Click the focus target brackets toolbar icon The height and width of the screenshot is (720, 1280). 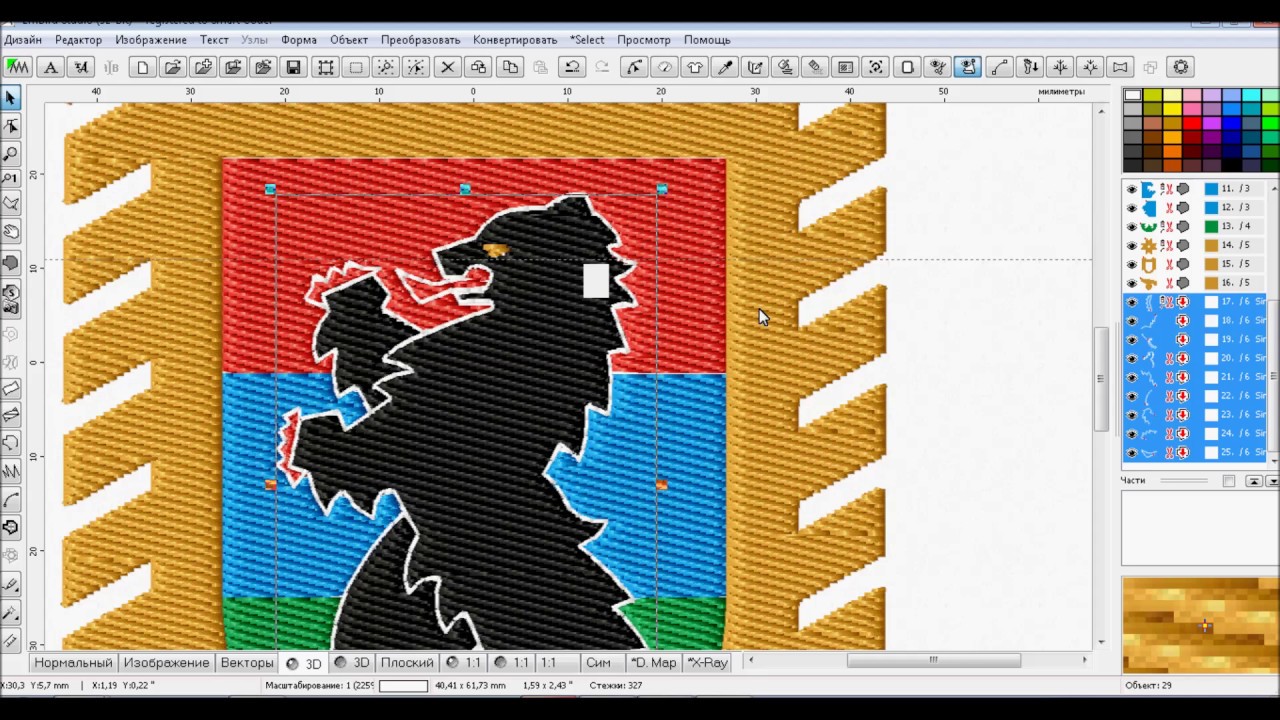[x=876, y=67]
